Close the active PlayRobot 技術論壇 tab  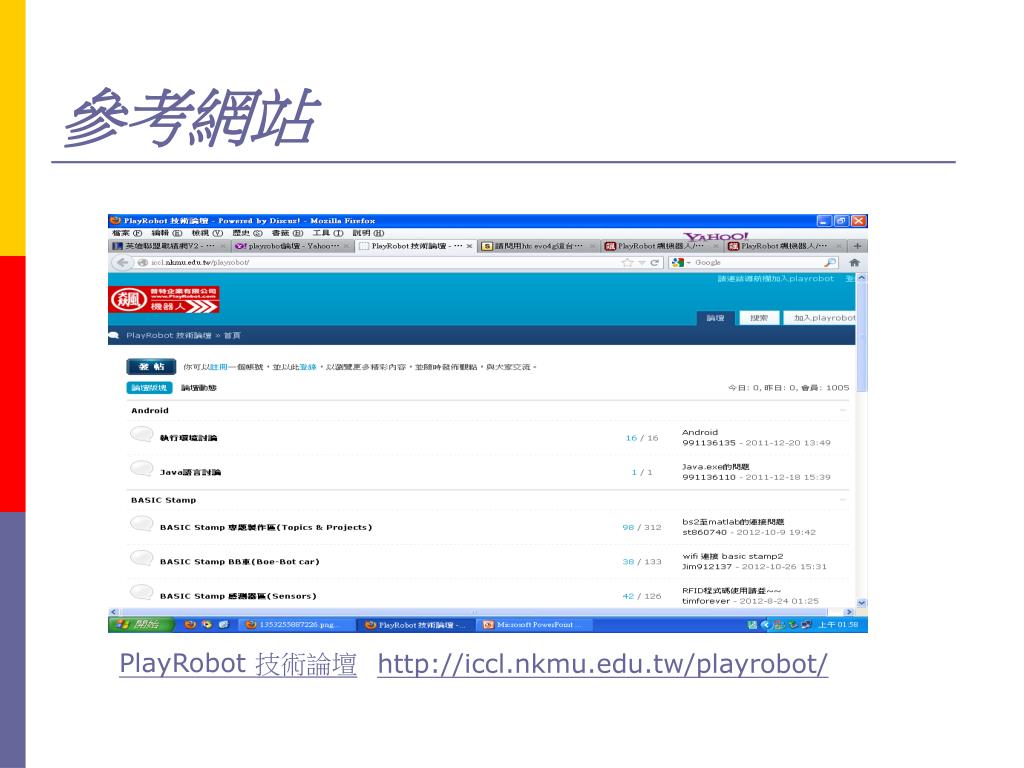(x=469, y=246)
